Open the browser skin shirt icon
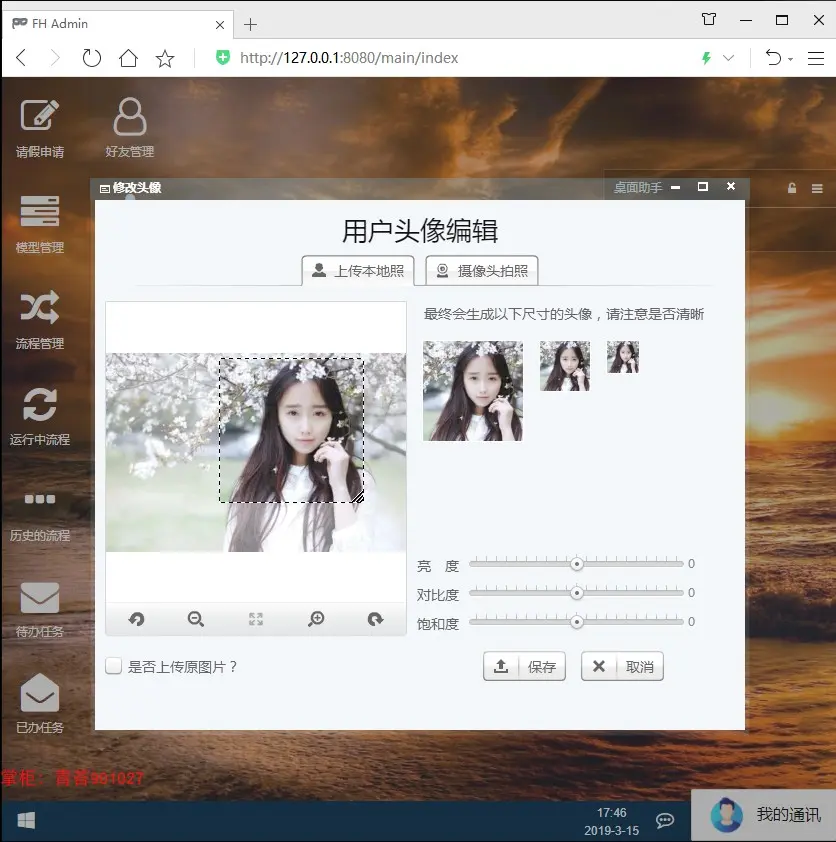The height and width of the screenshot is (842, 836). 709,20
